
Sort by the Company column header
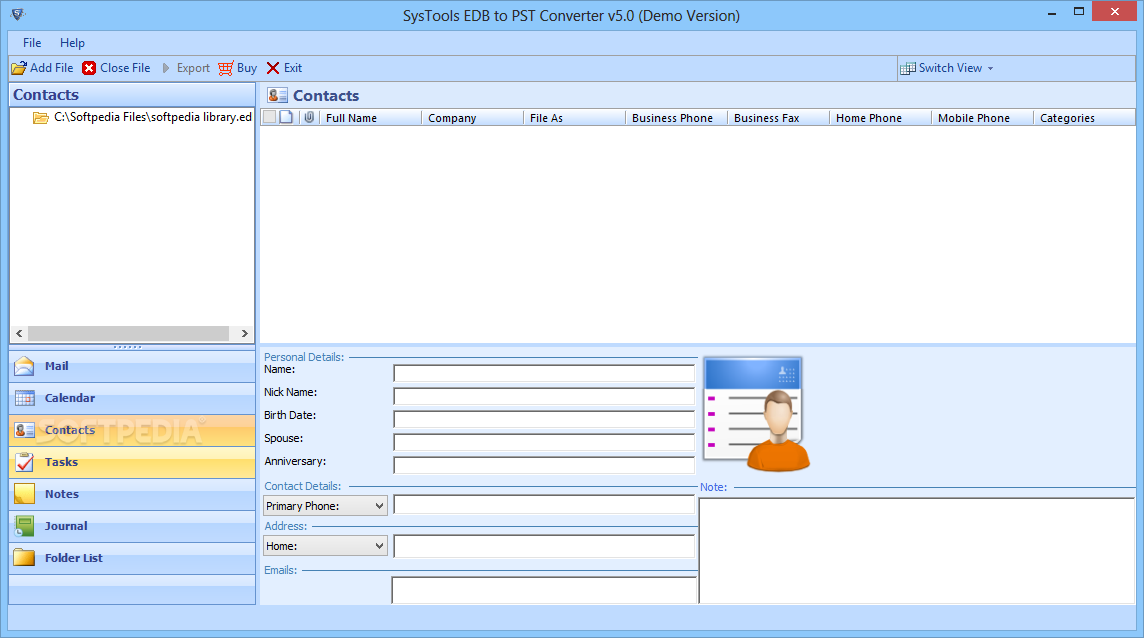[x=472, y=118]
